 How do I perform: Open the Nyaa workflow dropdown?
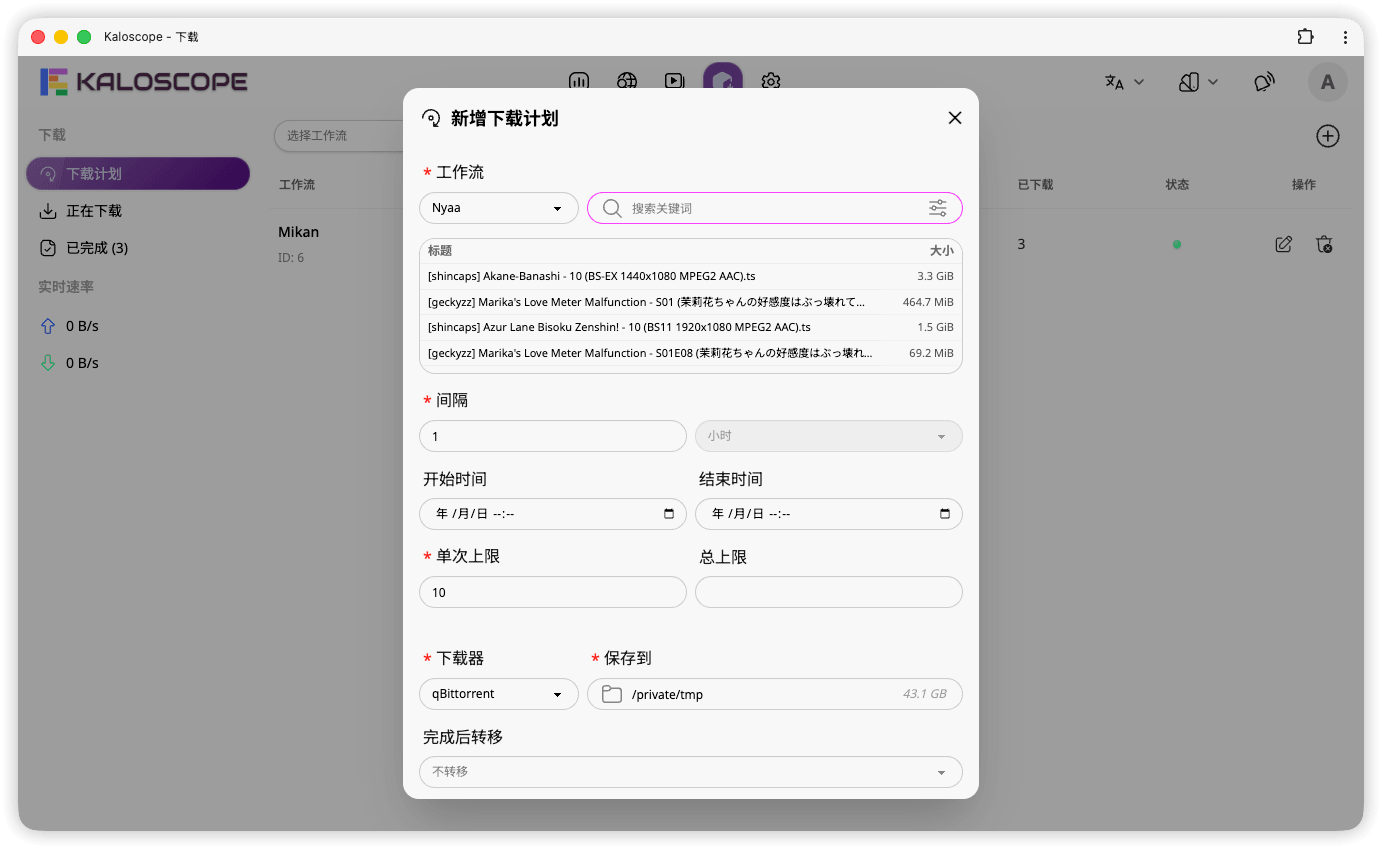click(x=499, y=208)
